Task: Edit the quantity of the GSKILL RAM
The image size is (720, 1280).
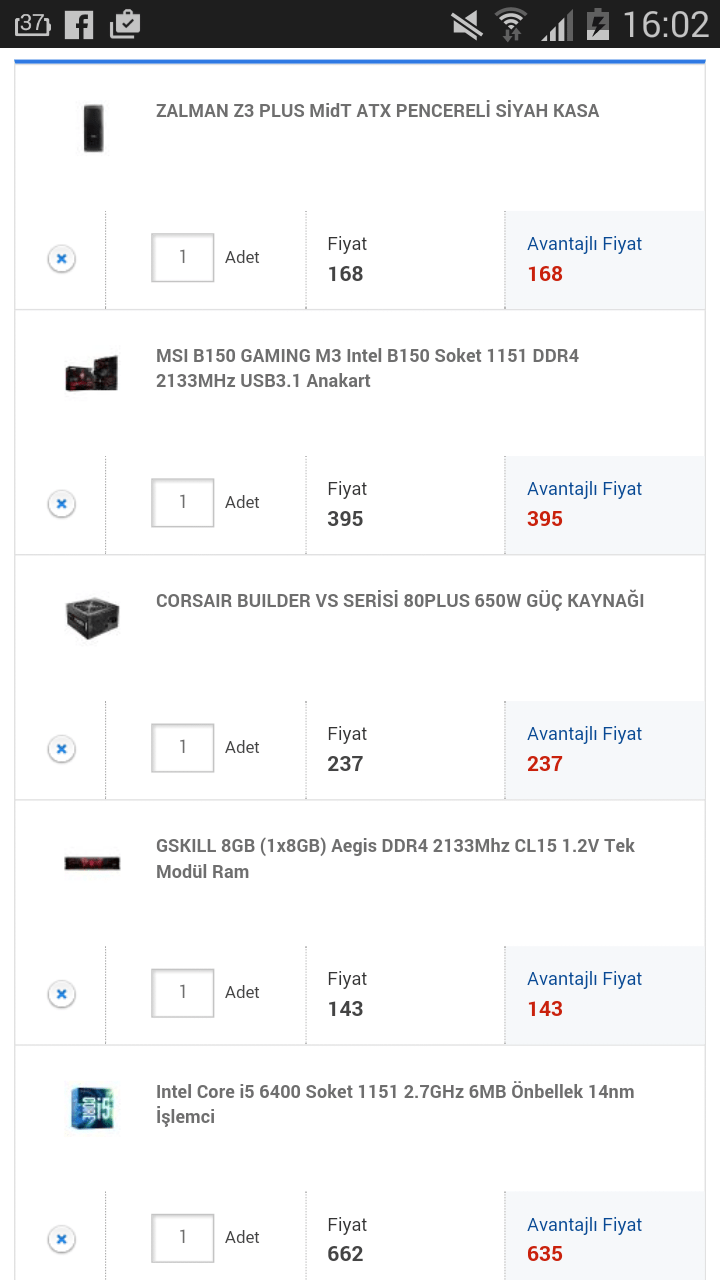Action: tap(182, 992)
